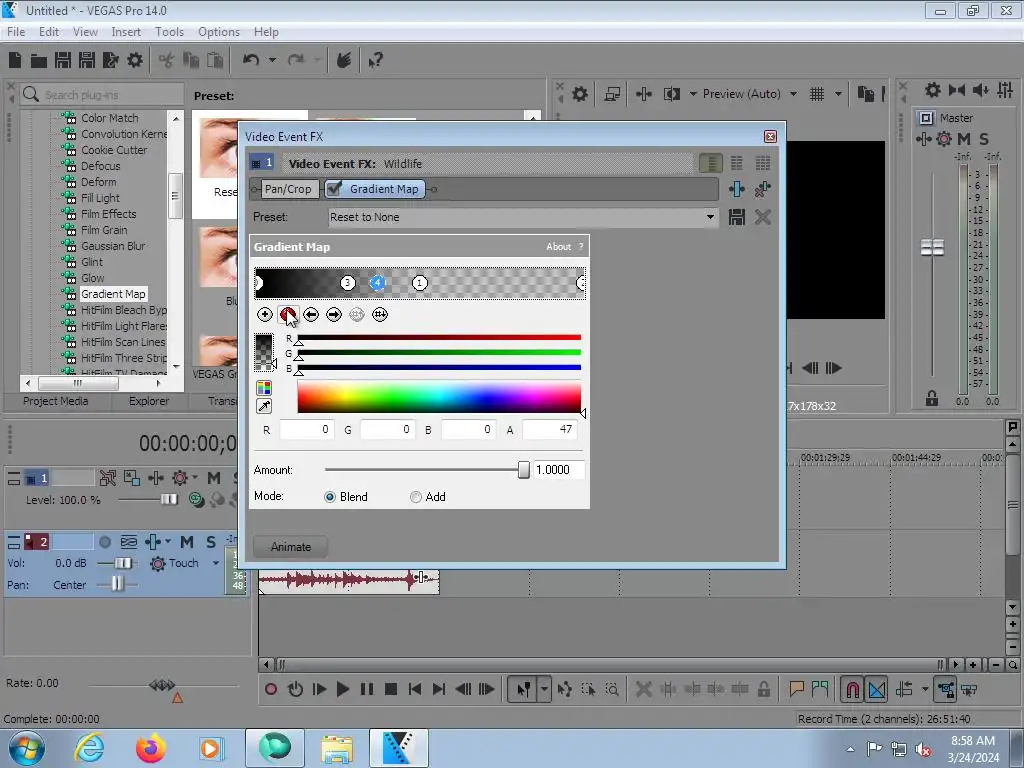The image size is (1024, 768).
Task: Mute video track 1
Action: pyautogui.click(x=214, y=478)
